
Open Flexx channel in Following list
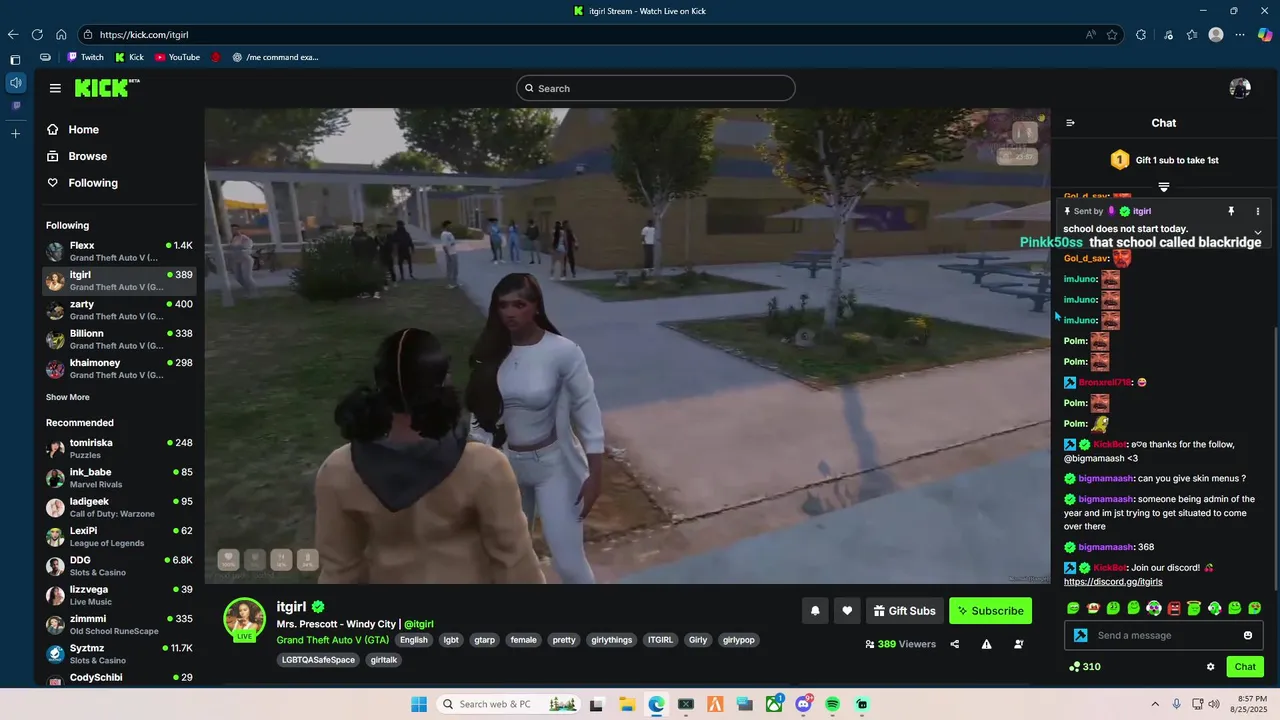(x=119, y=251)
